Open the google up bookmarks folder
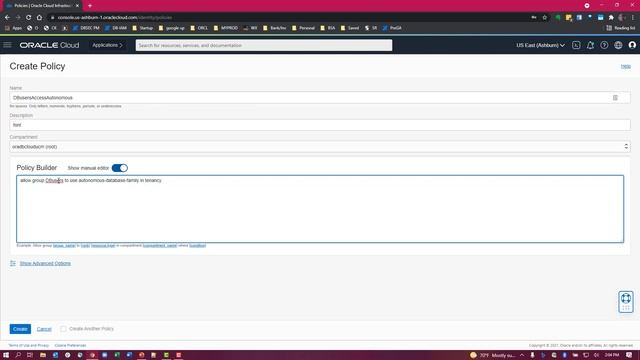Screen dimensions: 640x360 [x=171, y=28]
